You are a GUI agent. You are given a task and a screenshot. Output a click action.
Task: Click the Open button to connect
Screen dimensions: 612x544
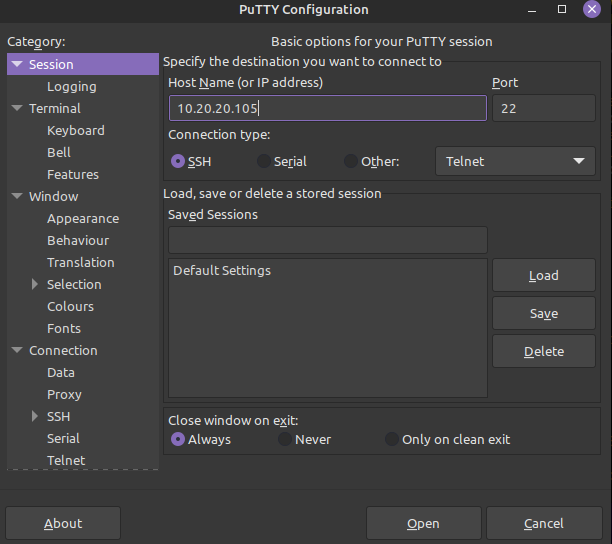click(x=423, y=523)
